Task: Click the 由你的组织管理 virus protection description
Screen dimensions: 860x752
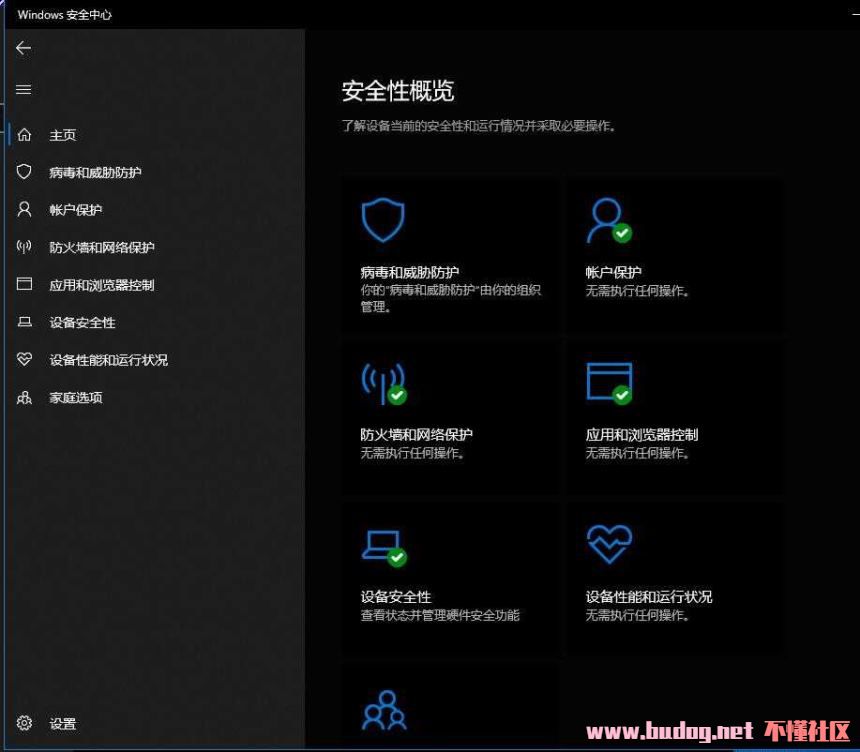Action: (450, 298)
